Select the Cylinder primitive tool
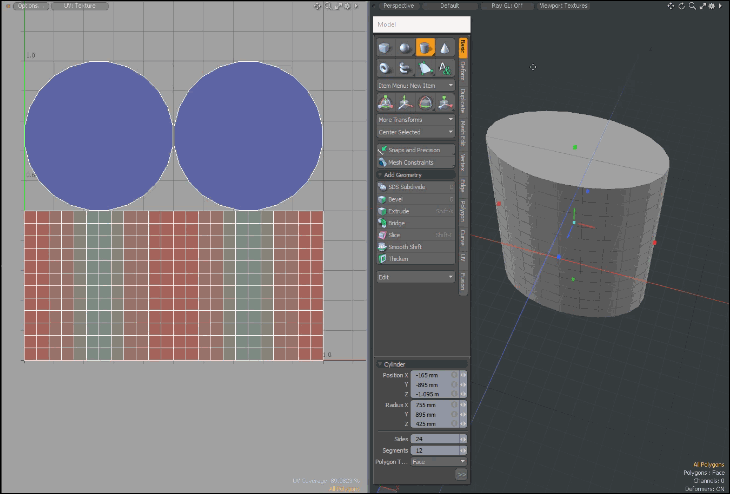The image size is (730, 494). [425, 47]
